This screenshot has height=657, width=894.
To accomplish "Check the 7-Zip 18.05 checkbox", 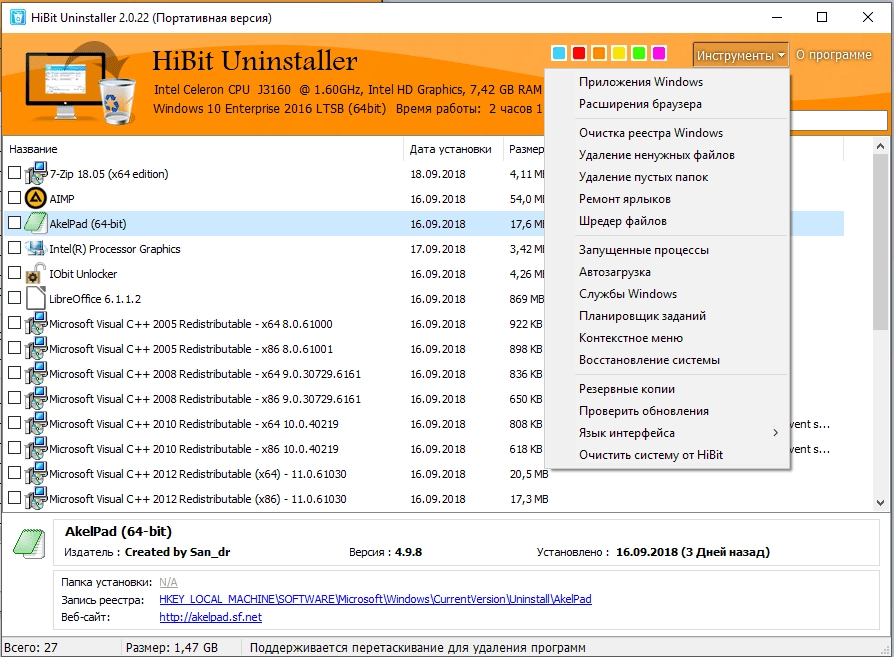I will (15, 173).
